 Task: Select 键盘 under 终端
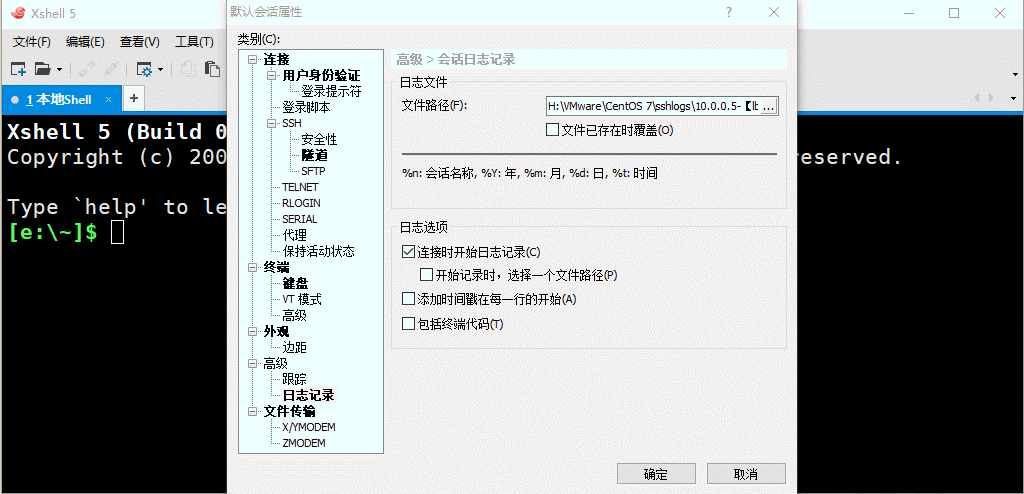tap(295, 284)
